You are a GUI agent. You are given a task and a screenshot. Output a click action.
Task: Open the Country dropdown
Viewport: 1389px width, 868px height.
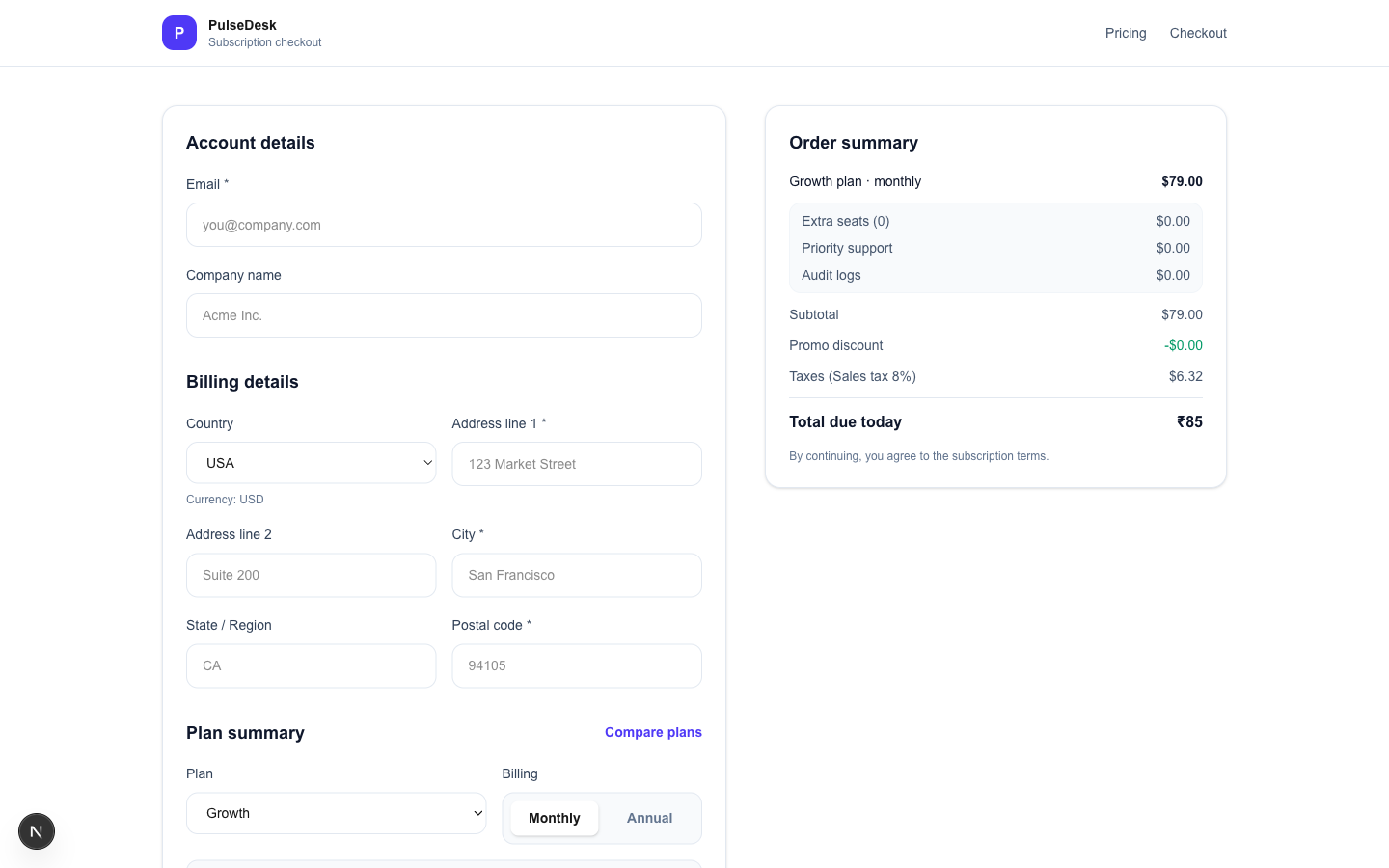pos(311,463)
